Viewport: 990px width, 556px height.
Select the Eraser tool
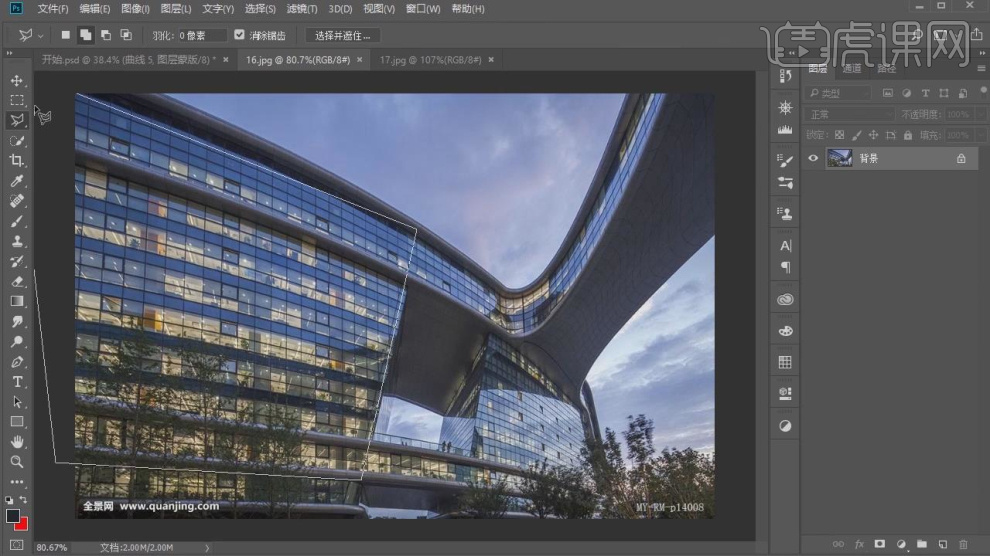coord(17,281)
